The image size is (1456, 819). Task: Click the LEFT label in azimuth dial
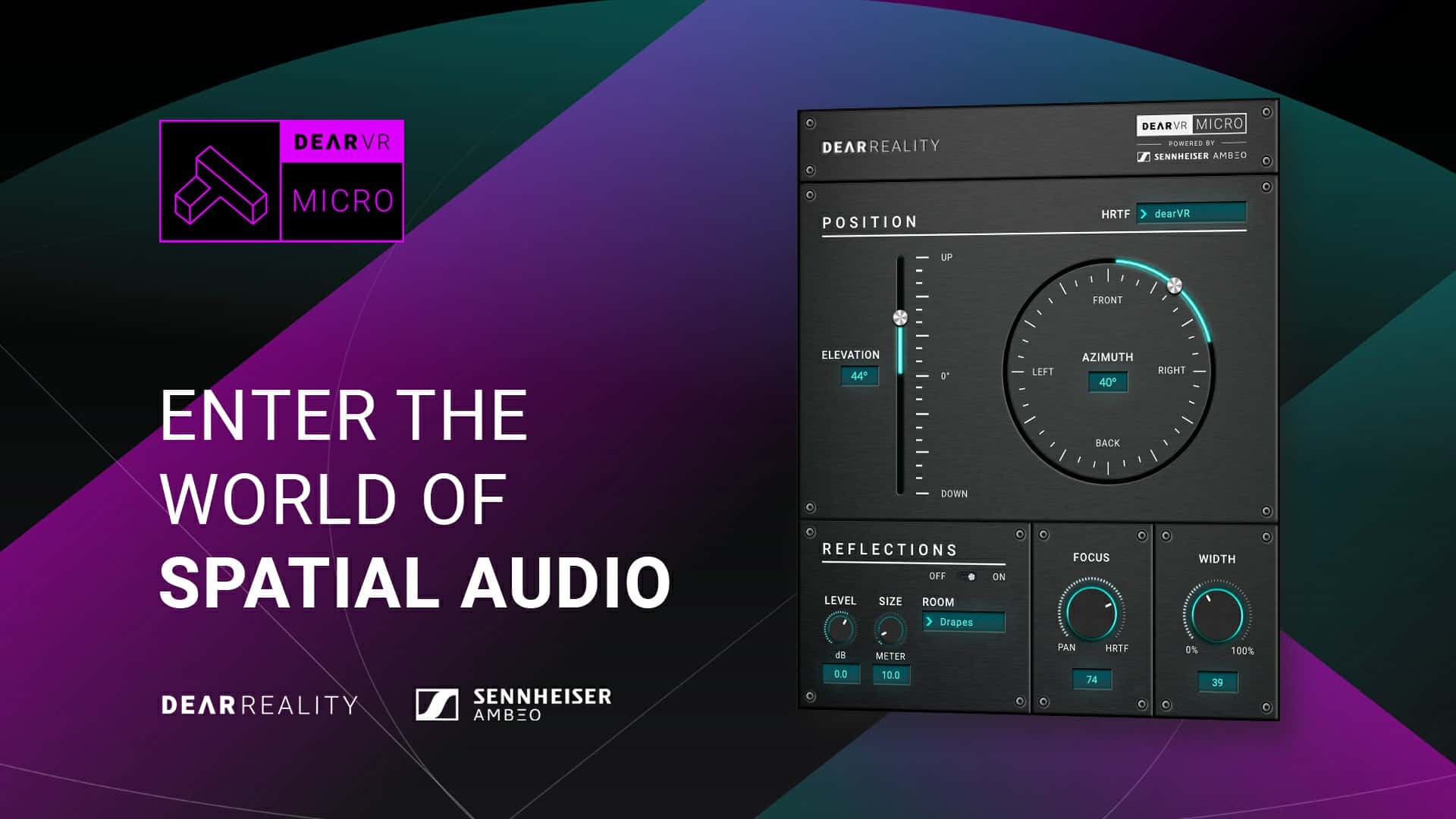coord(1043,372)
